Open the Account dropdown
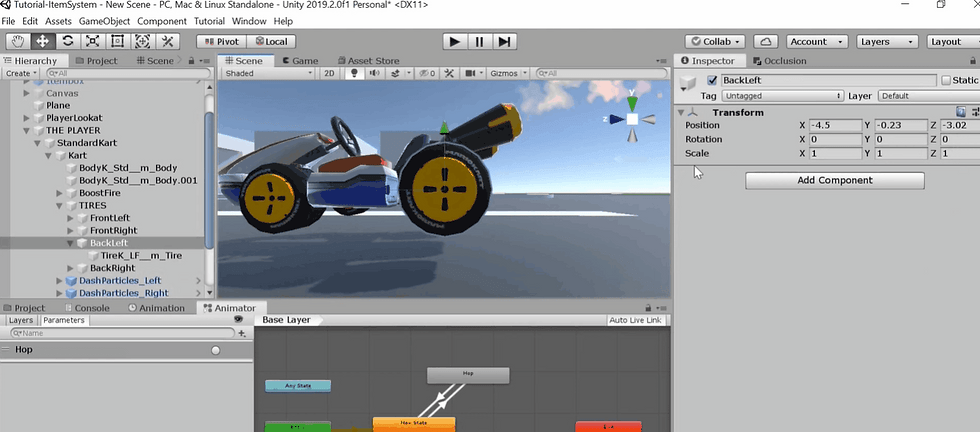Image resolution: width=980 pixels, height=432 pixels. (x=817, y=42)
